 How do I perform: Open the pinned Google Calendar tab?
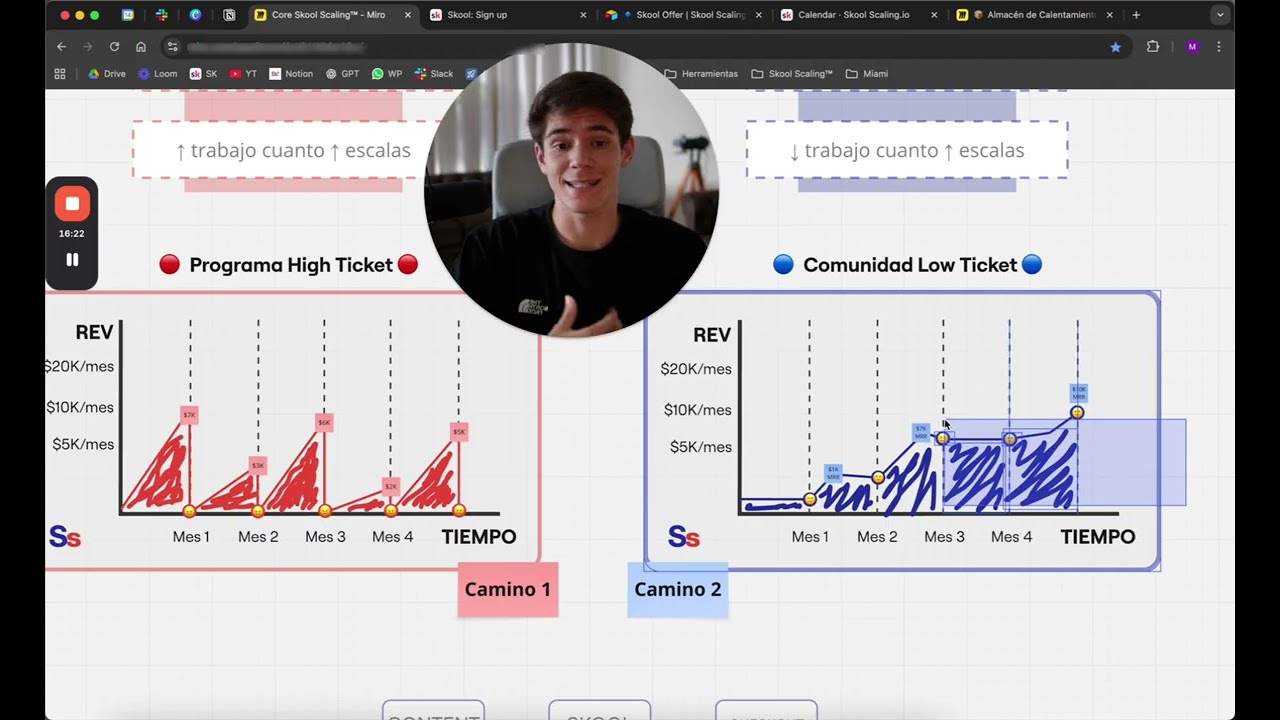click(x=127, y=15)
